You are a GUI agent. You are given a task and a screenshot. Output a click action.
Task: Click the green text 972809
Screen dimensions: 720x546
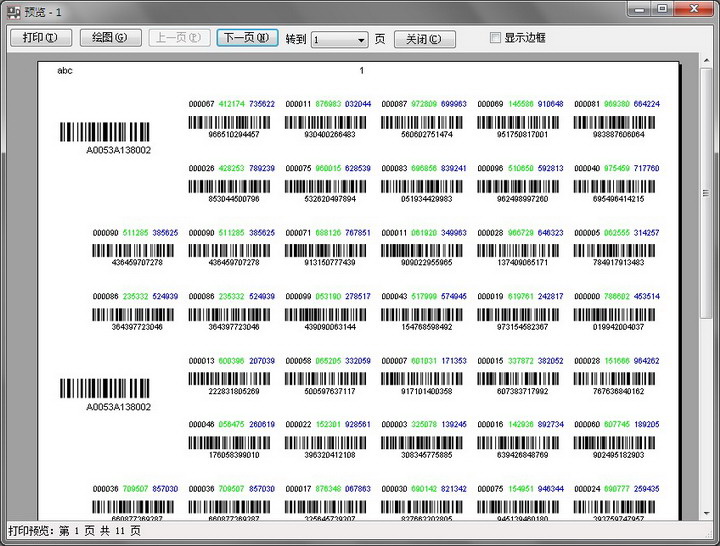click(424, 104)
